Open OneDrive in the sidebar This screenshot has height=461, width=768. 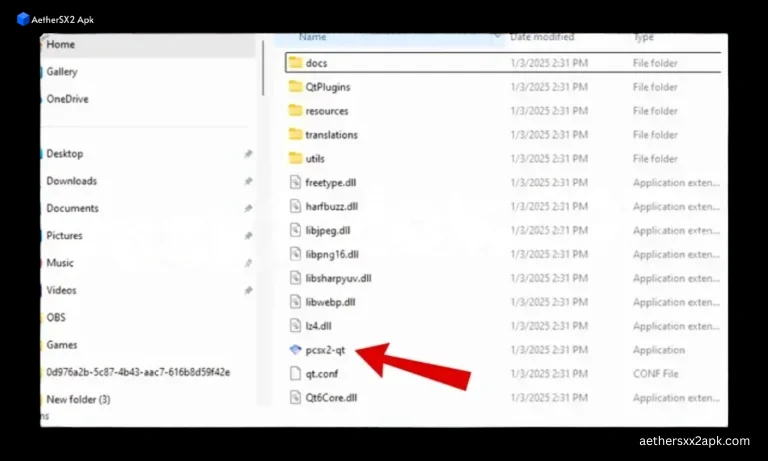(x=68, y=99)
